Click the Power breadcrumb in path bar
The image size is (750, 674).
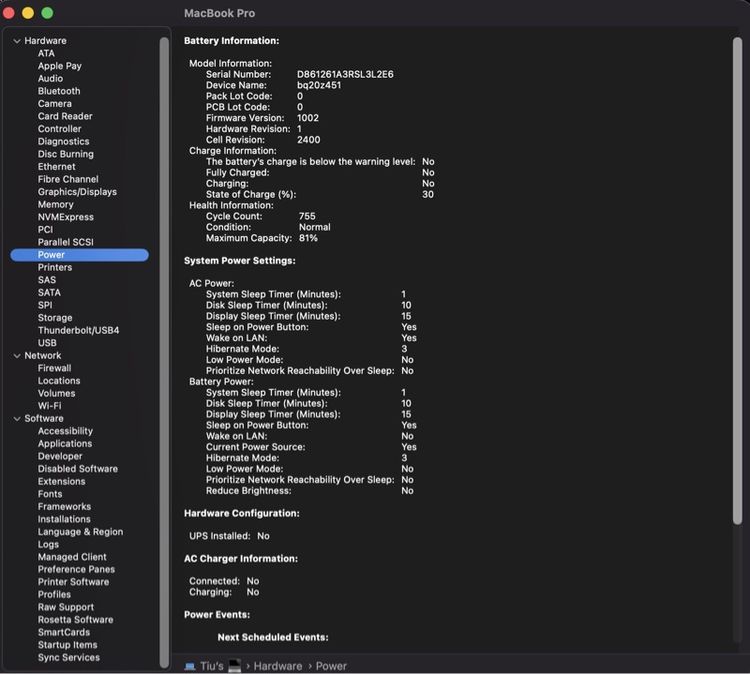331,666
